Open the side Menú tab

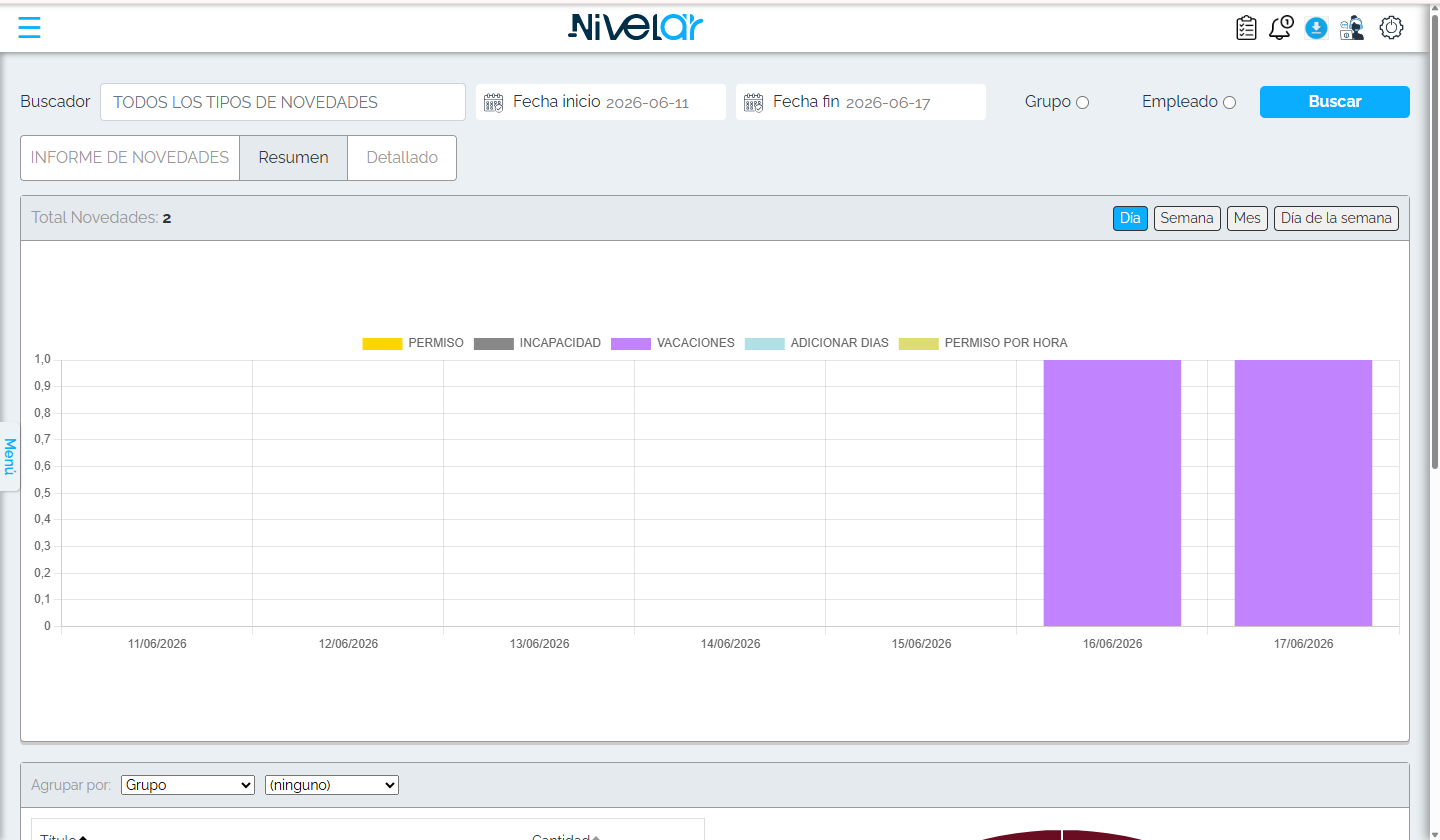[10, 456]
